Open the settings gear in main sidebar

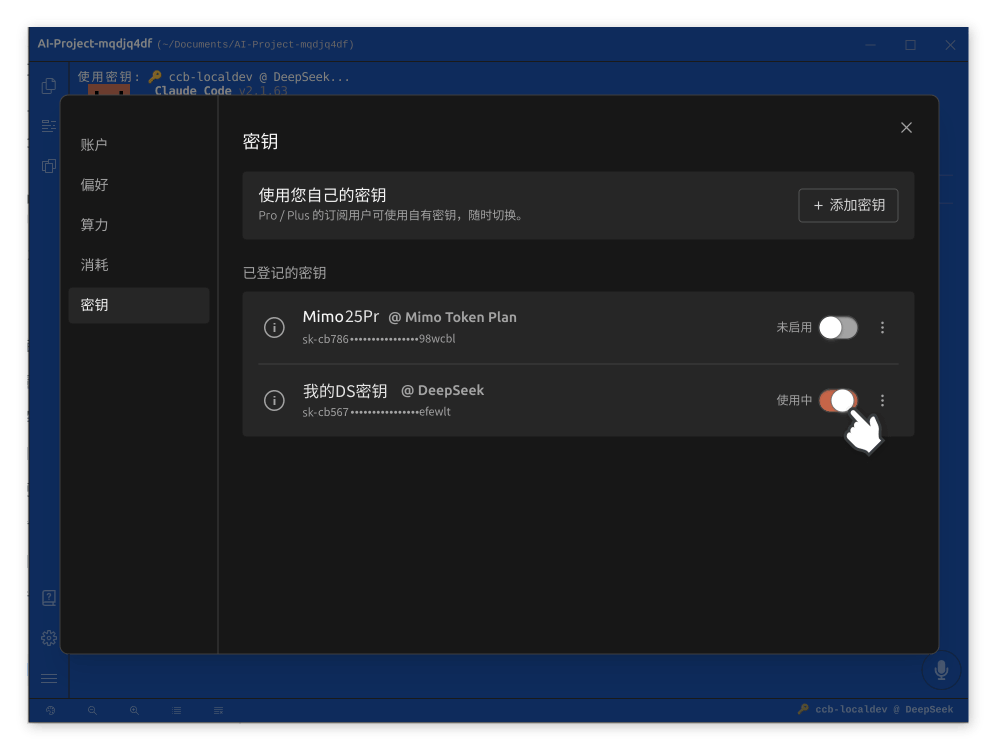tap(49, 638)
